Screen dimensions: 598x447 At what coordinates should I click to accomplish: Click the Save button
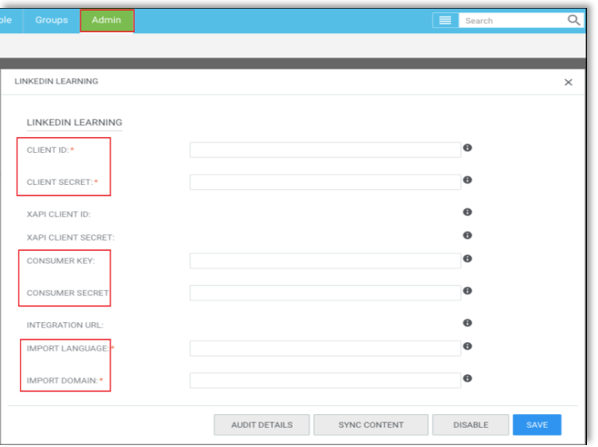pos(537,424)
